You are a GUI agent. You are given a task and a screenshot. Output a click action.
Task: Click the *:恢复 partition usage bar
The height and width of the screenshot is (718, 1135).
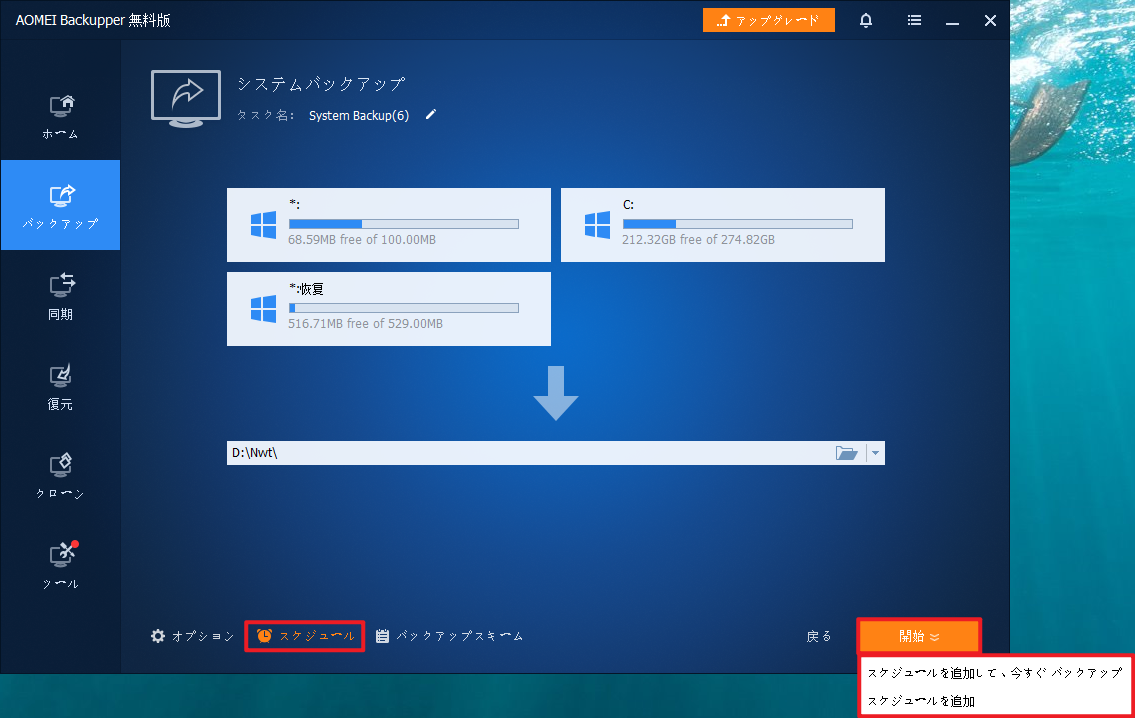(x=404, y=308)
